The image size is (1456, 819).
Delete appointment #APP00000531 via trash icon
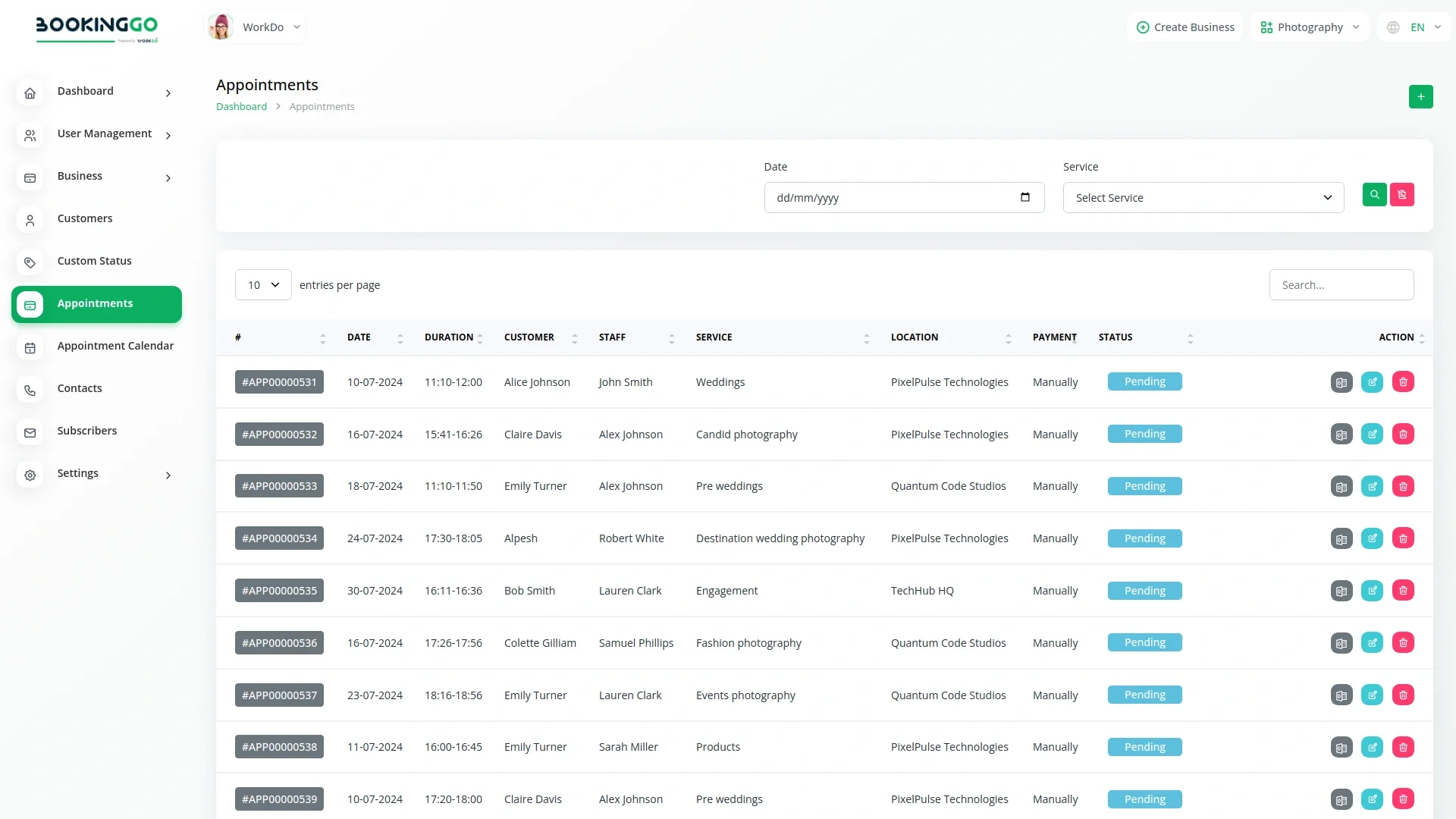pyautogui.click(x=1403, y=382)
